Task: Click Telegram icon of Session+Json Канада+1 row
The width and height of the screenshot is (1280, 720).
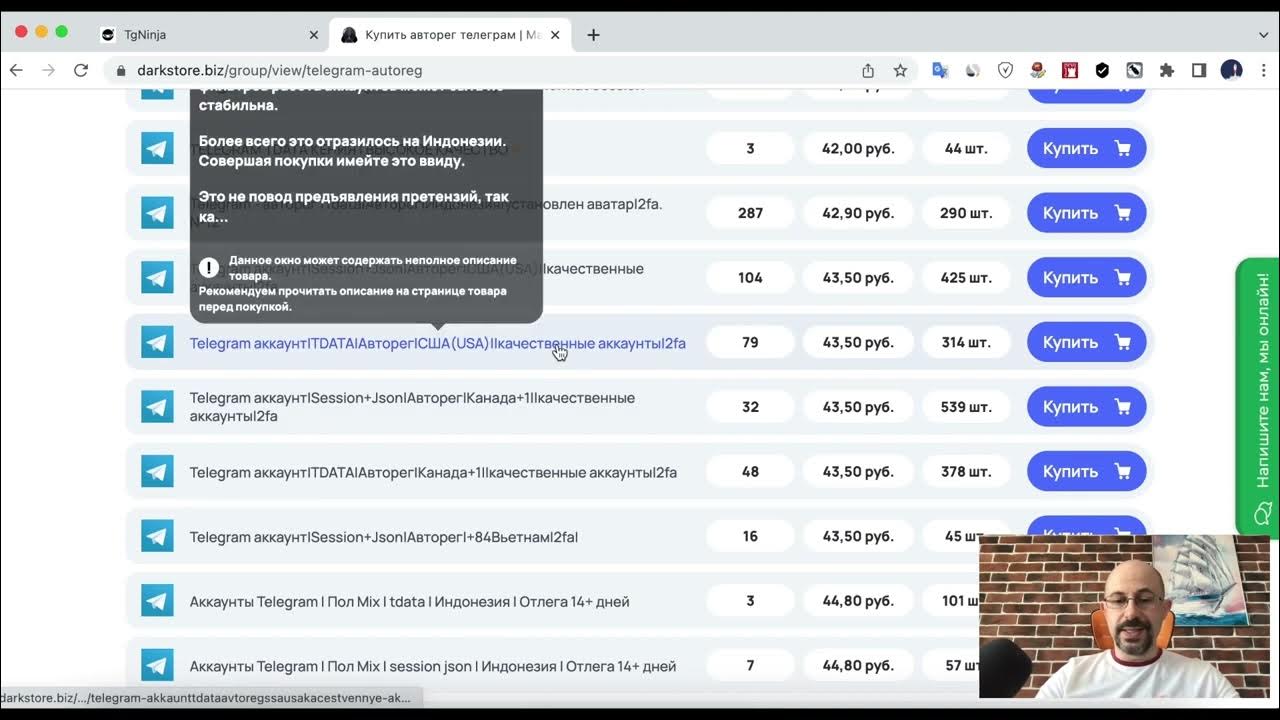Action: [x=157, y=407]
